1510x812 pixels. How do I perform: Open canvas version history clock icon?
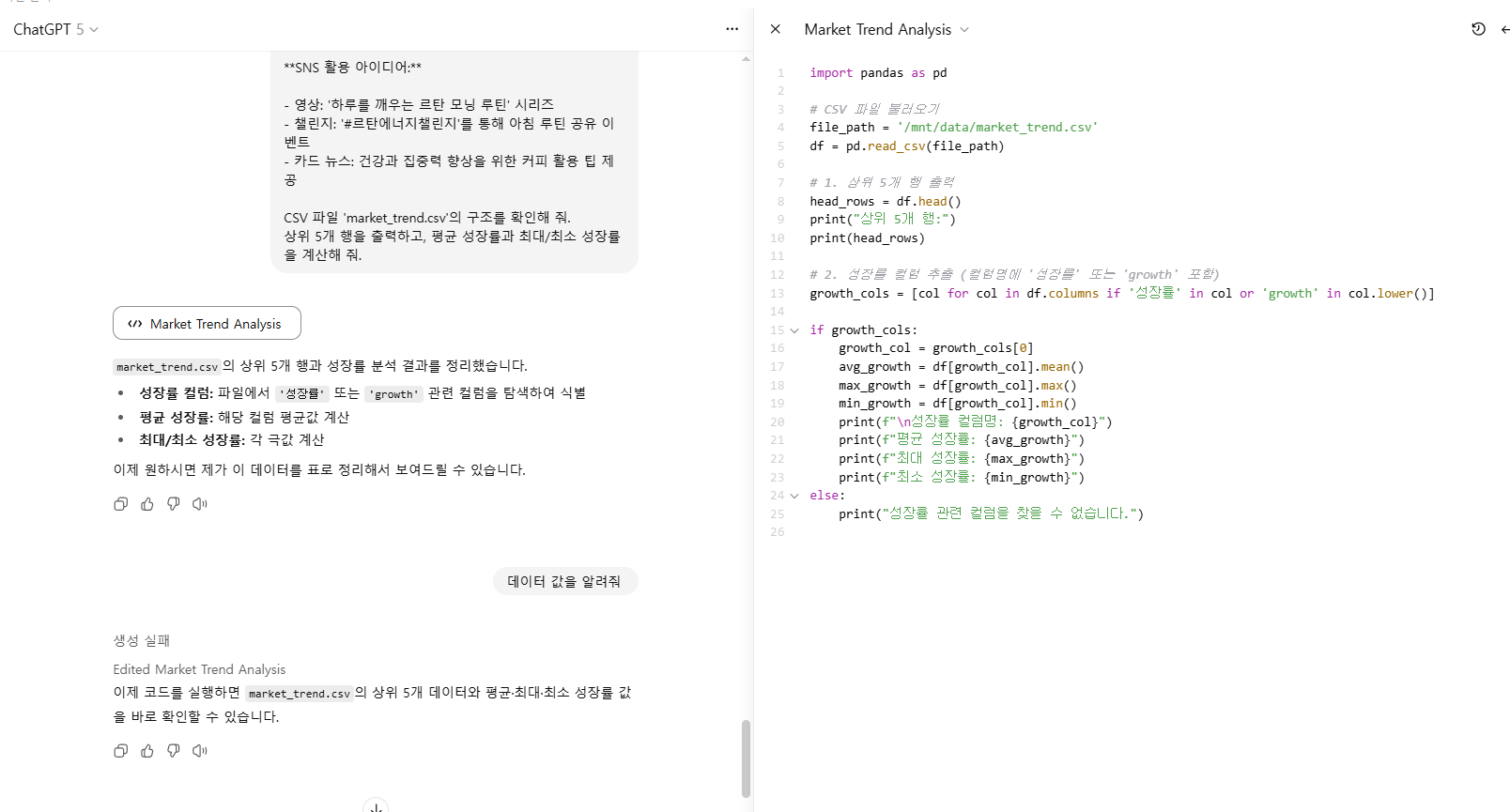[x=1478, y=29]
